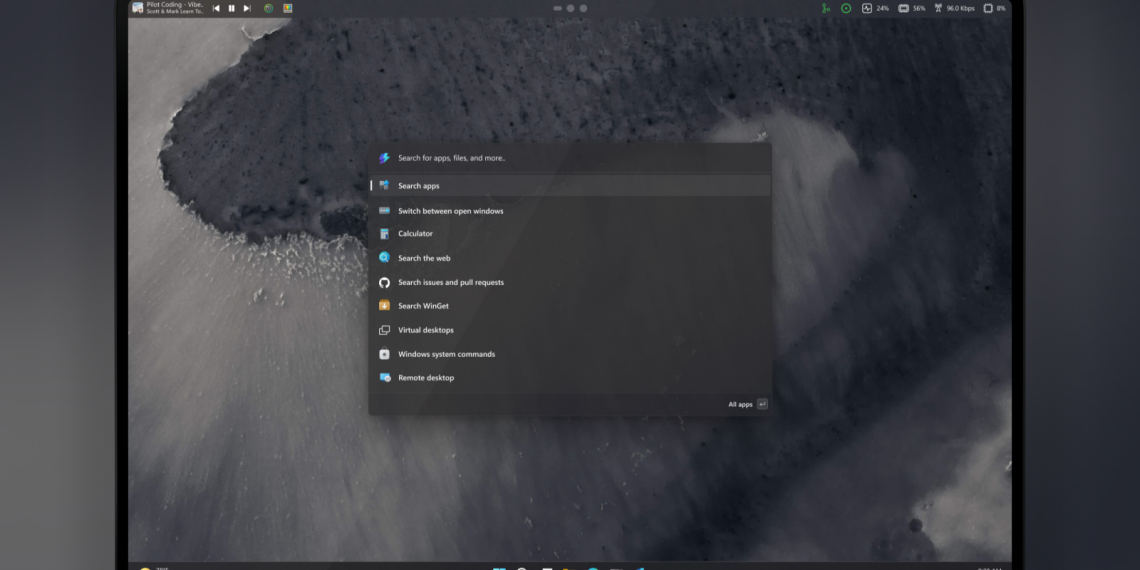
Task: Click the 'Pilot Coding - Vibe..' media title
Action: (174, 4)
